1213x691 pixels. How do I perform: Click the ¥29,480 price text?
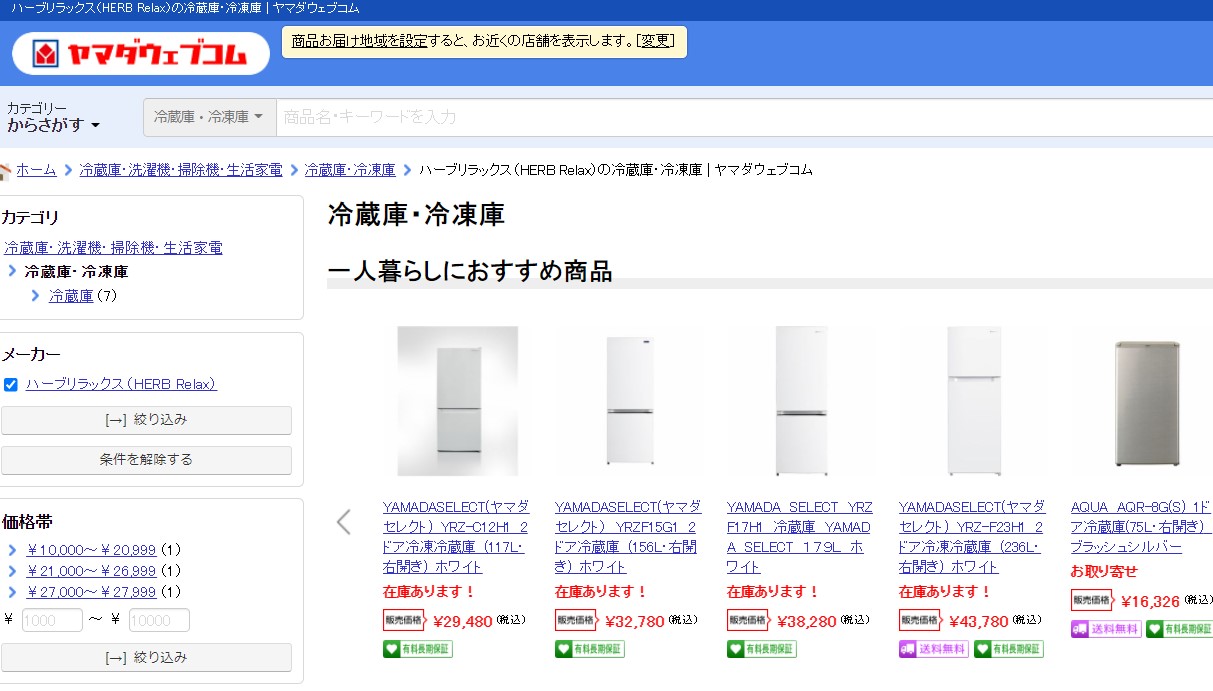(463, 621)
